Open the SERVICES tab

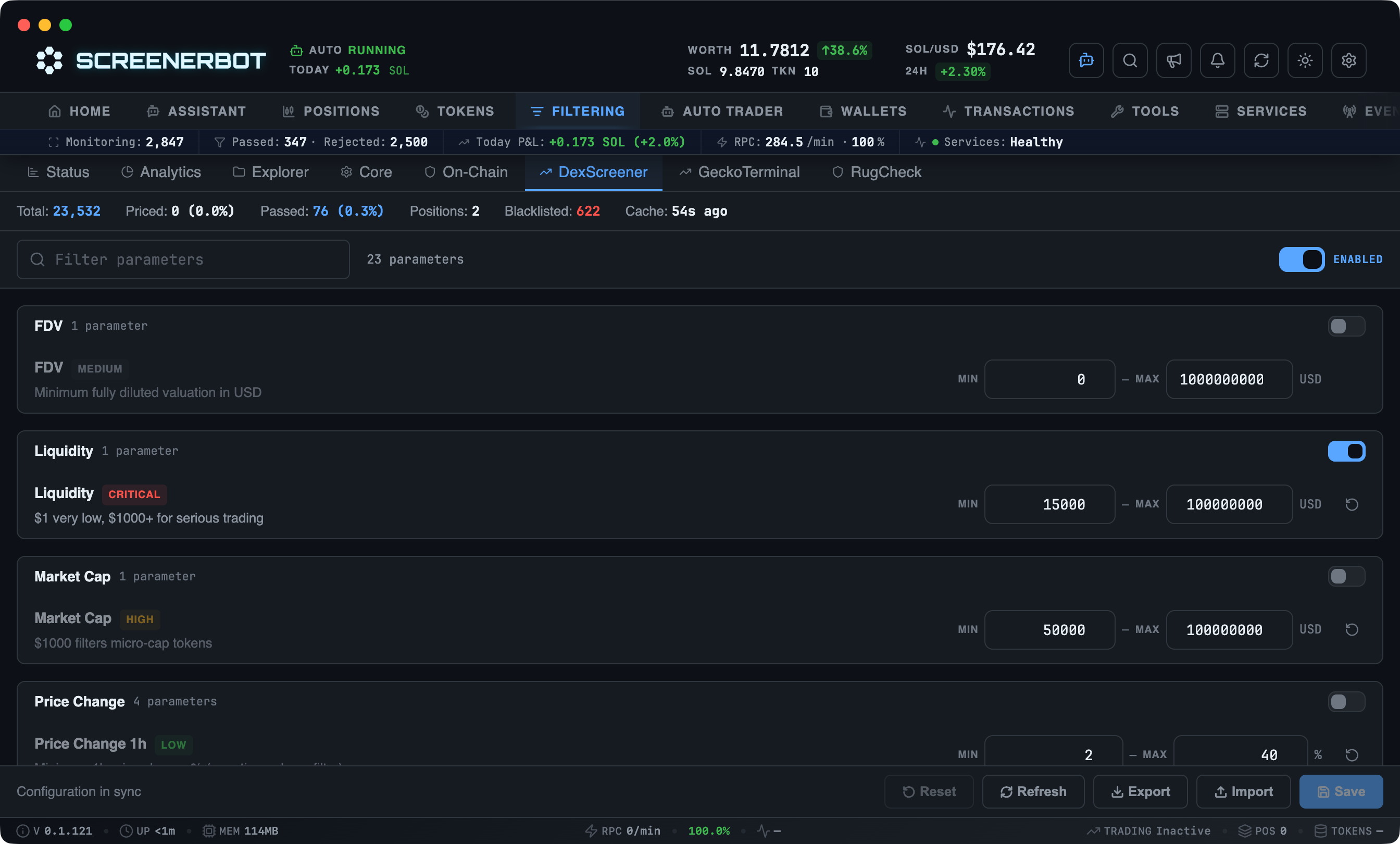pos(1260,111)
